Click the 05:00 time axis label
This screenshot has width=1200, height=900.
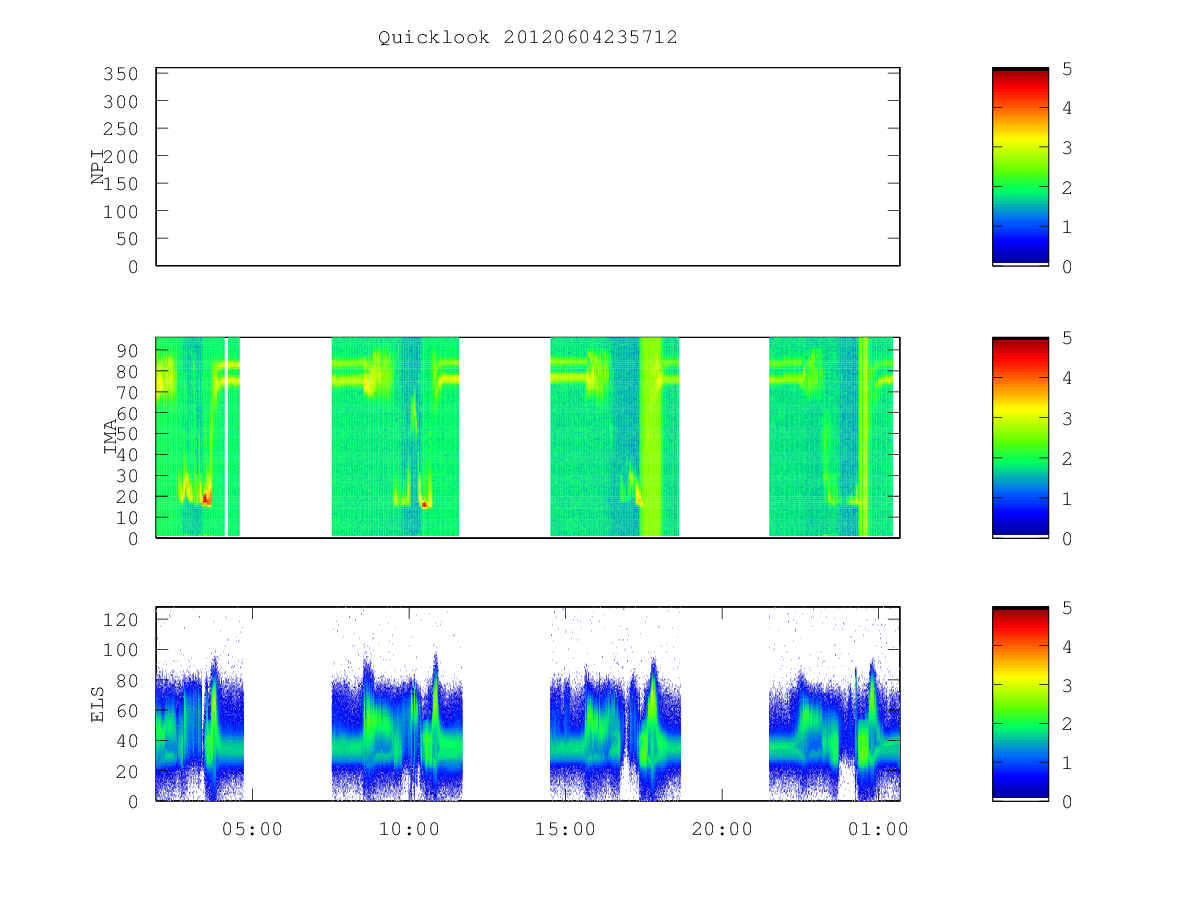click(x=252, y=828)
